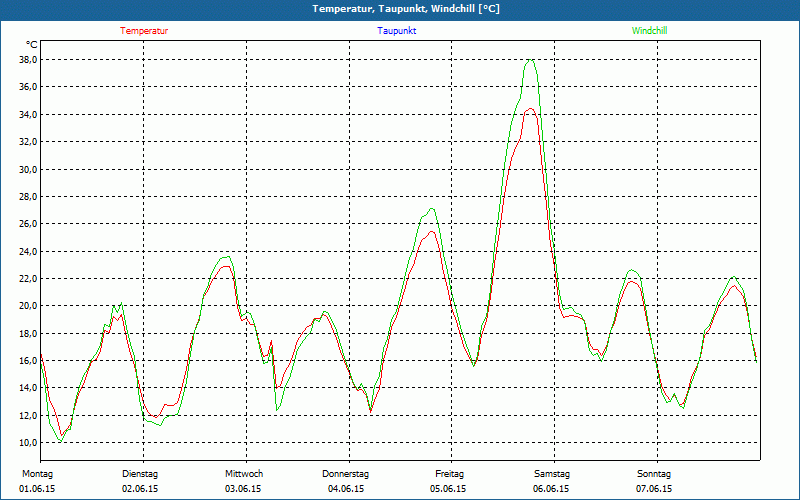Click the green Windchill peak at 38 degrees
800x500 pixels.
(x=531, y=60)
